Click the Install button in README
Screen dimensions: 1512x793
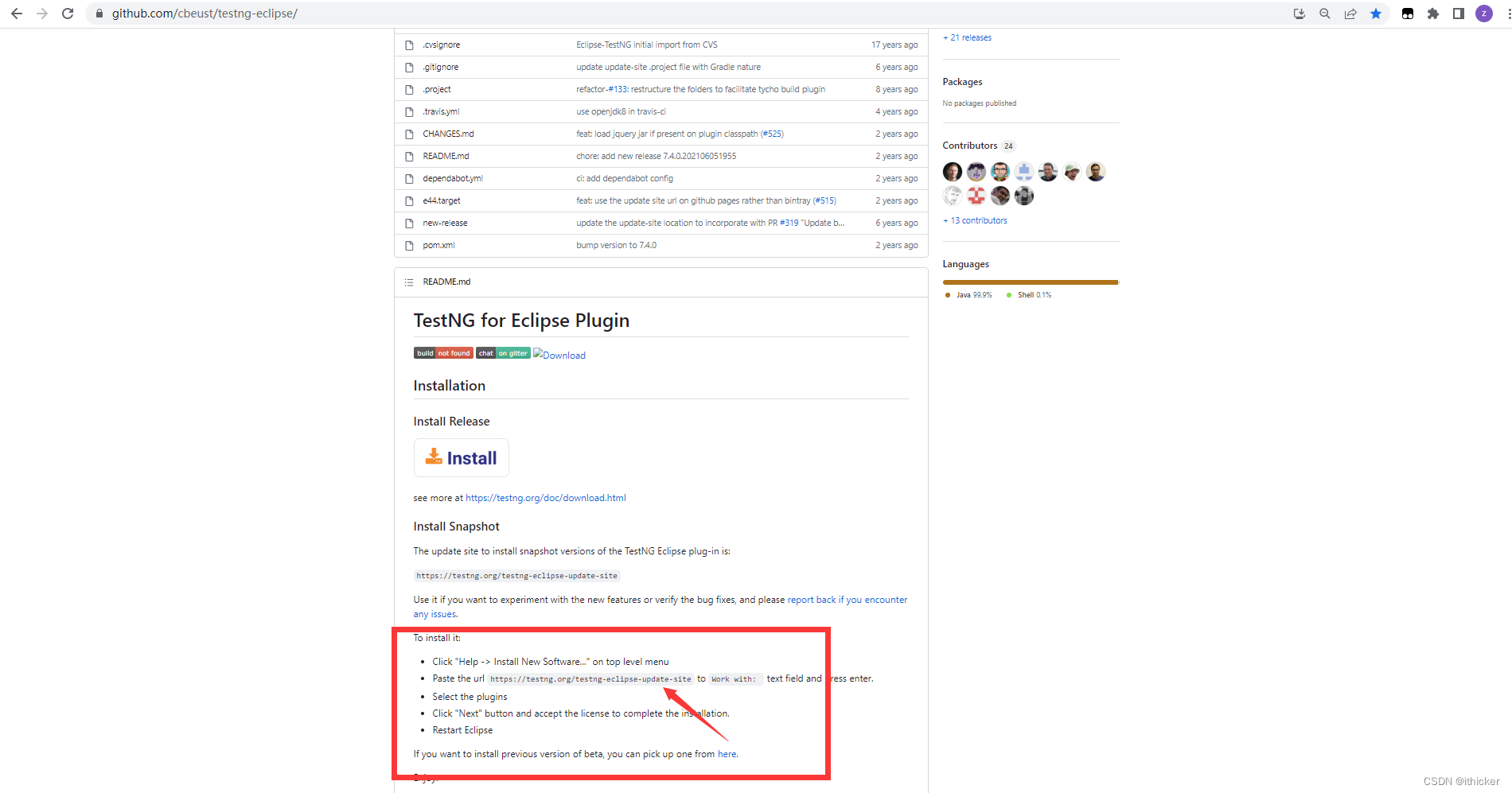pos(461,458)
